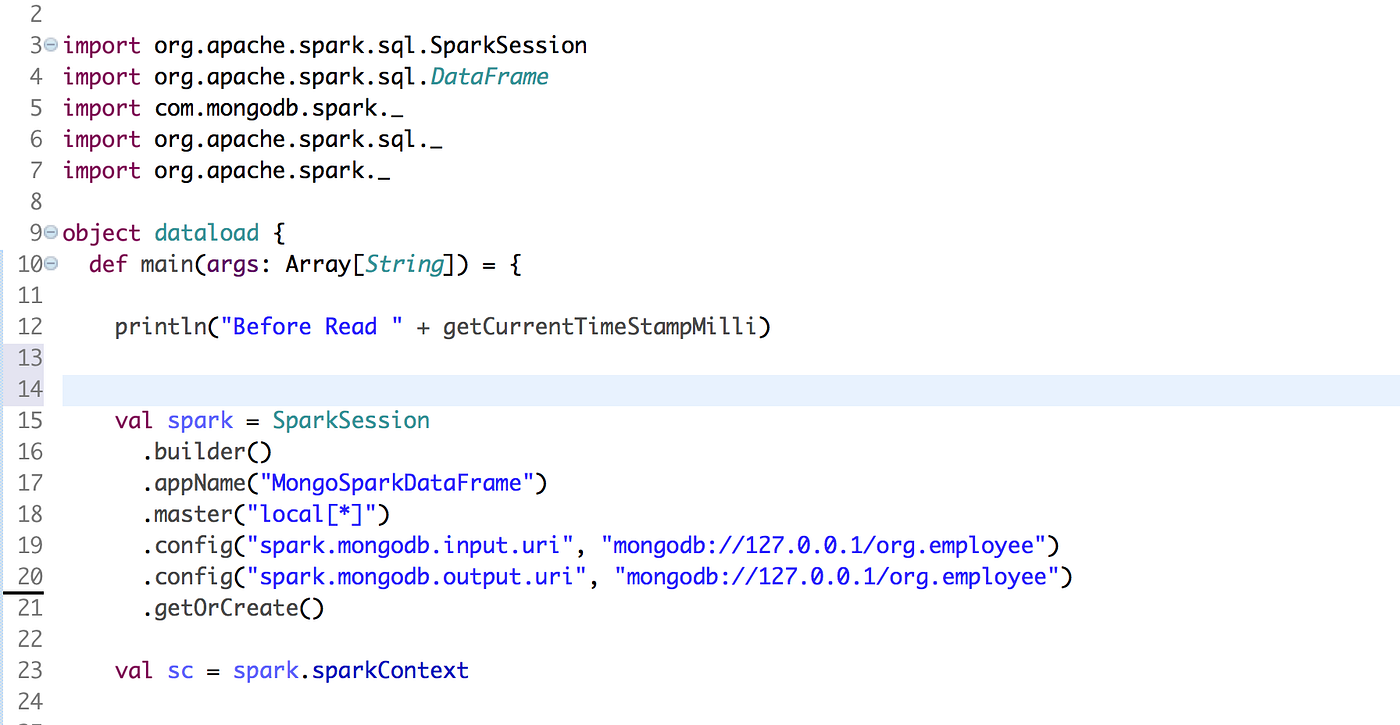Place cursor on the empty highlighted line 14
Image resolution: width=1400 pixels, height=725 pixels.
(x=300, y=389)
